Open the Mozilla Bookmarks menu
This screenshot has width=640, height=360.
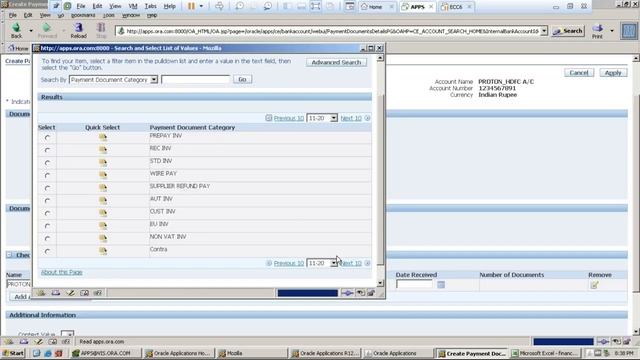(x=83, y=15)
